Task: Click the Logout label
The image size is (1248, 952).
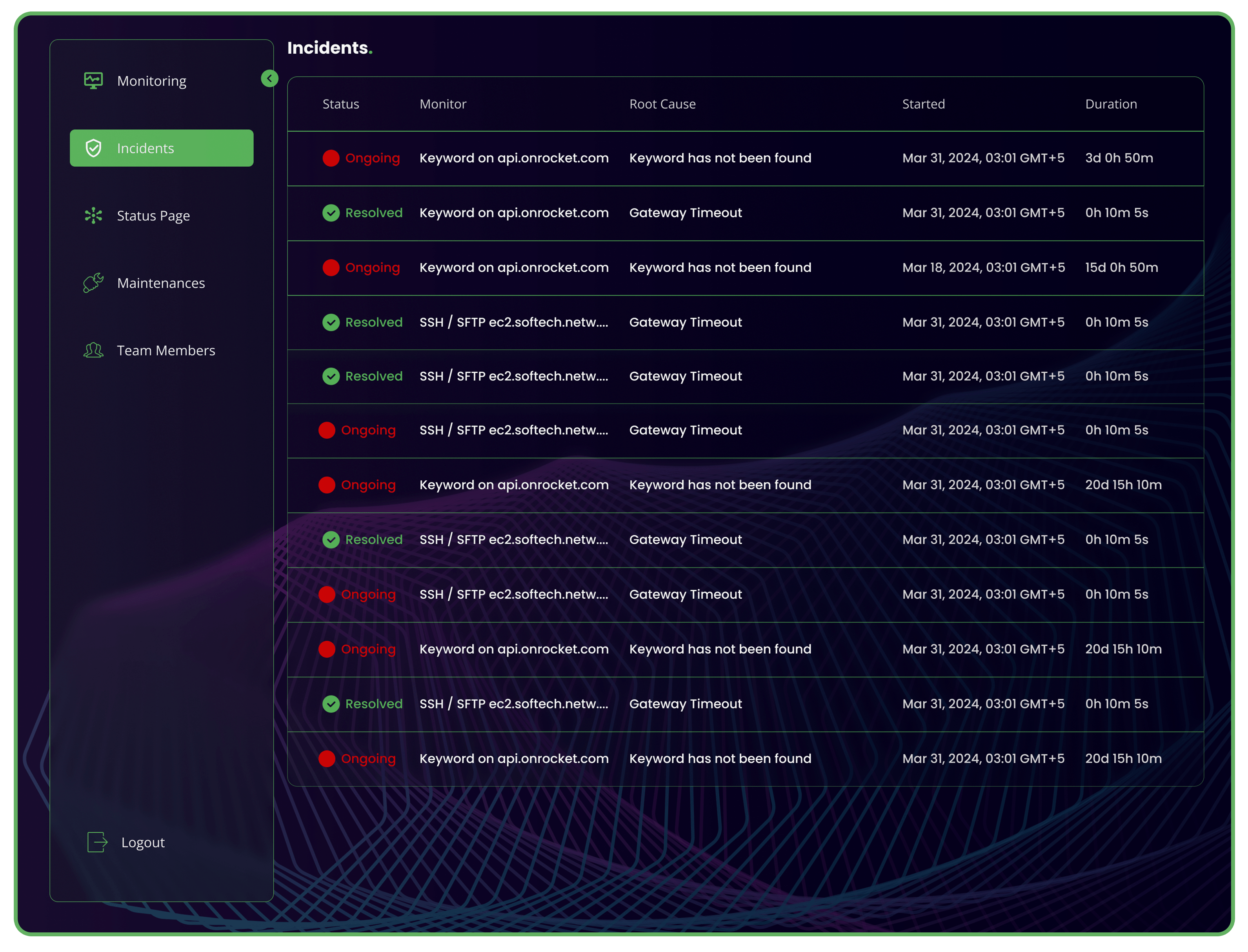Action: pos(143,842)
